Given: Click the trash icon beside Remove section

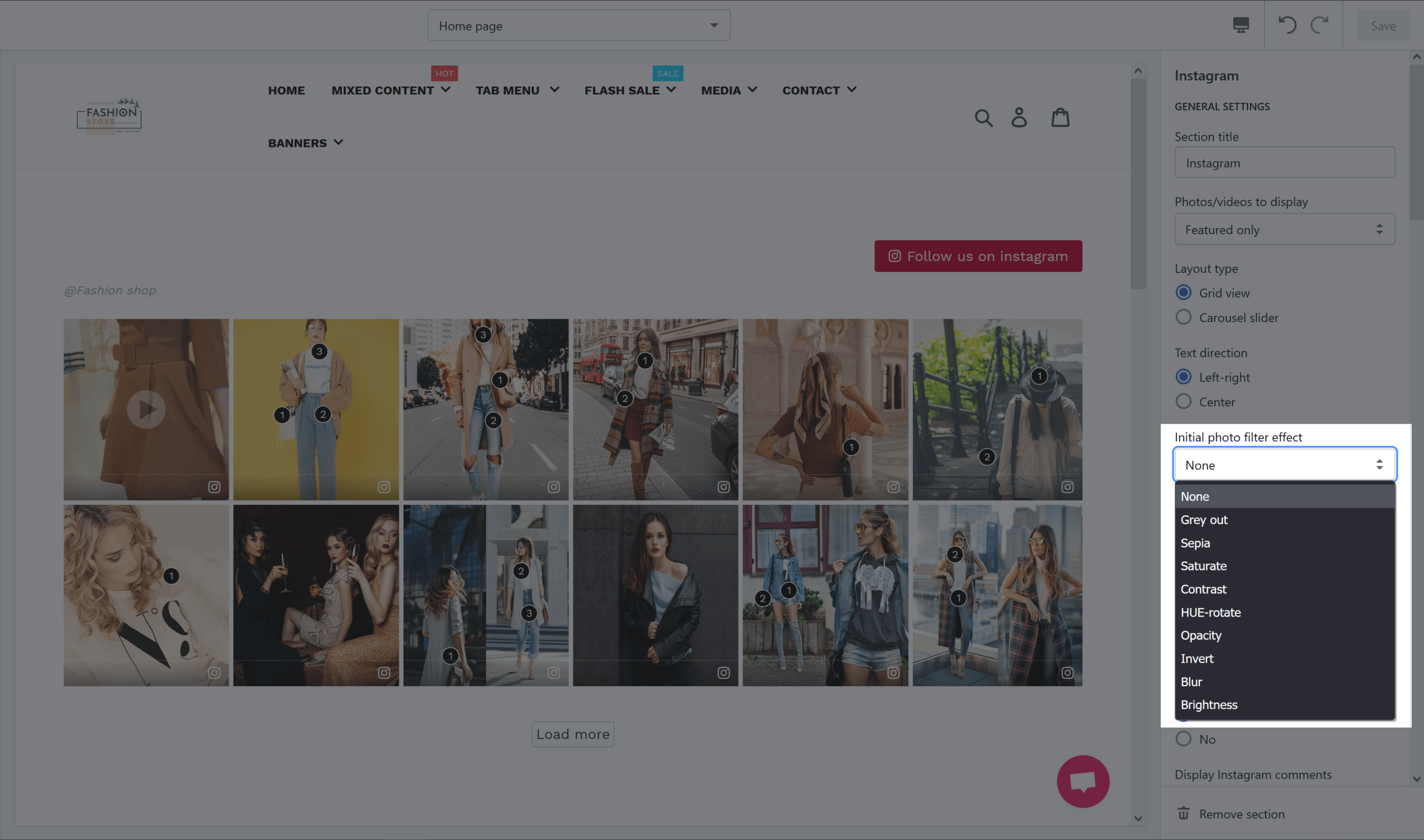Looking at the screenshot, I should click(x=1183, y=813).
